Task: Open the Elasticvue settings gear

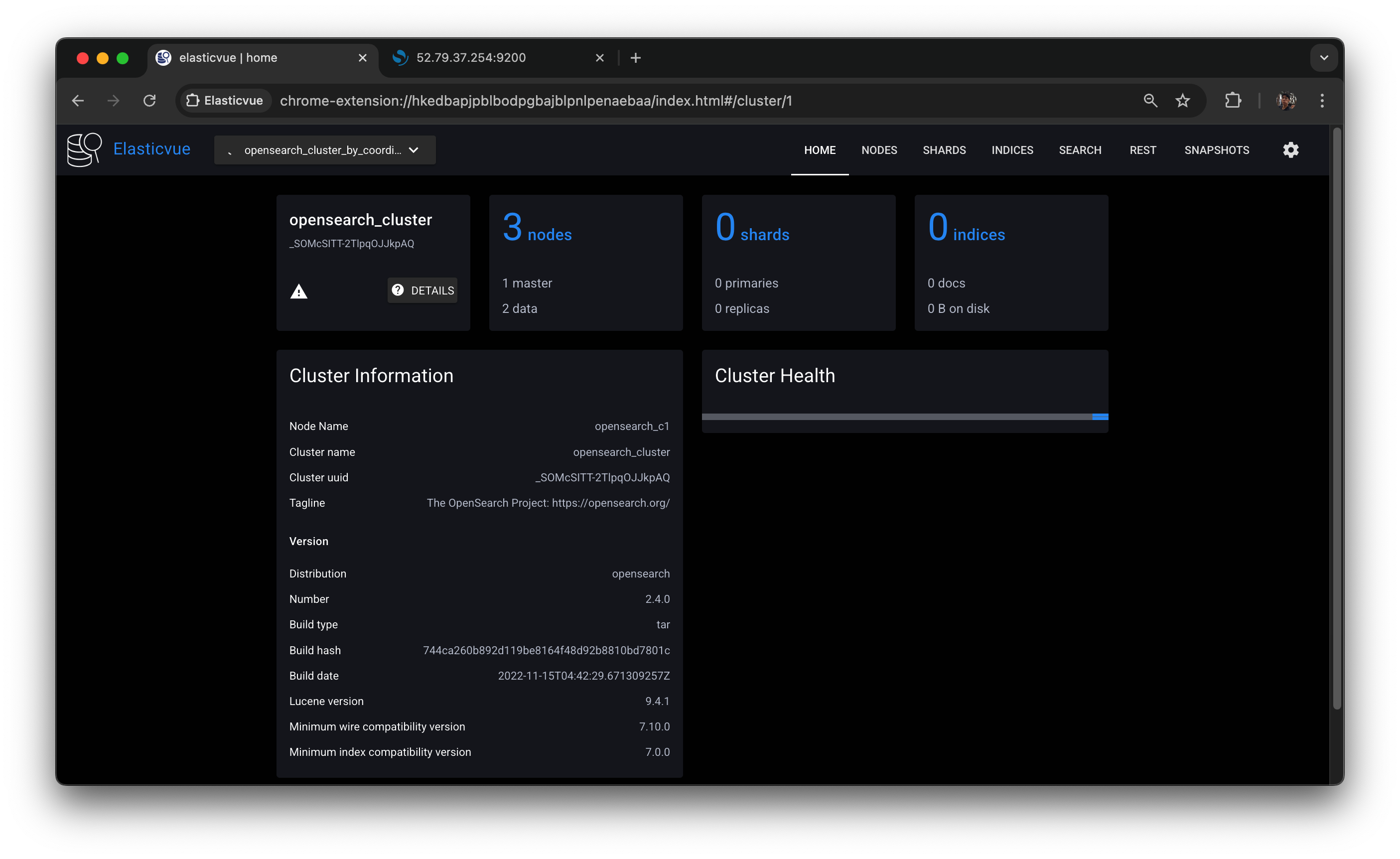Action: (x=1290, y=150)
